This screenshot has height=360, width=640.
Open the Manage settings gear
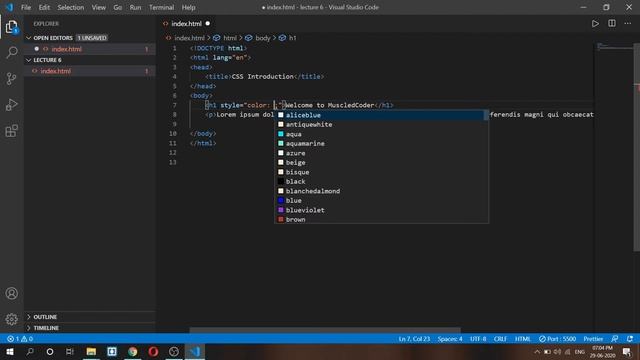(x=11, y=319)
